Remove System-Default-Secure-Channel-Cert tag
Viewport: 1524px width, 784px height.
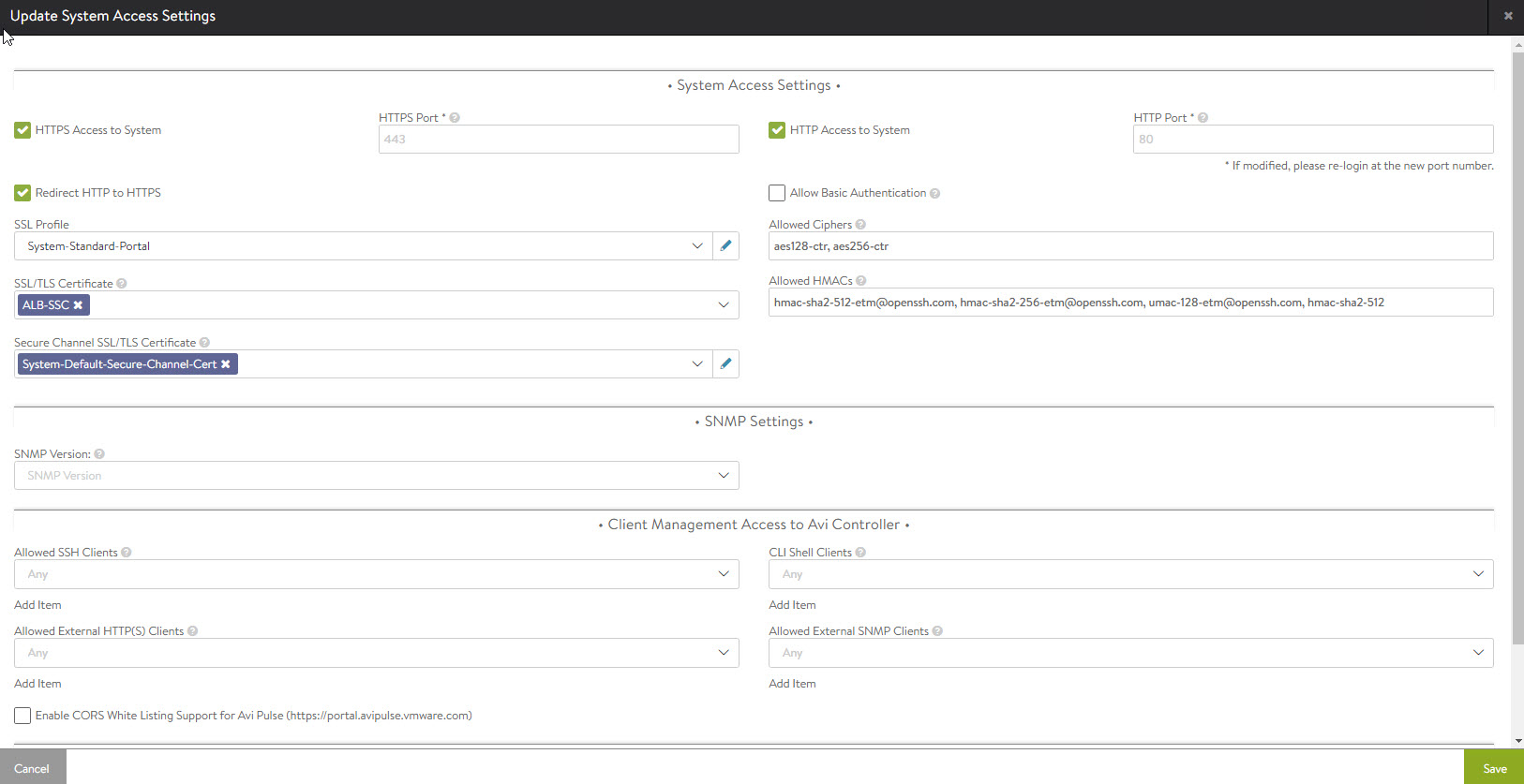click(x=226, y=364)
